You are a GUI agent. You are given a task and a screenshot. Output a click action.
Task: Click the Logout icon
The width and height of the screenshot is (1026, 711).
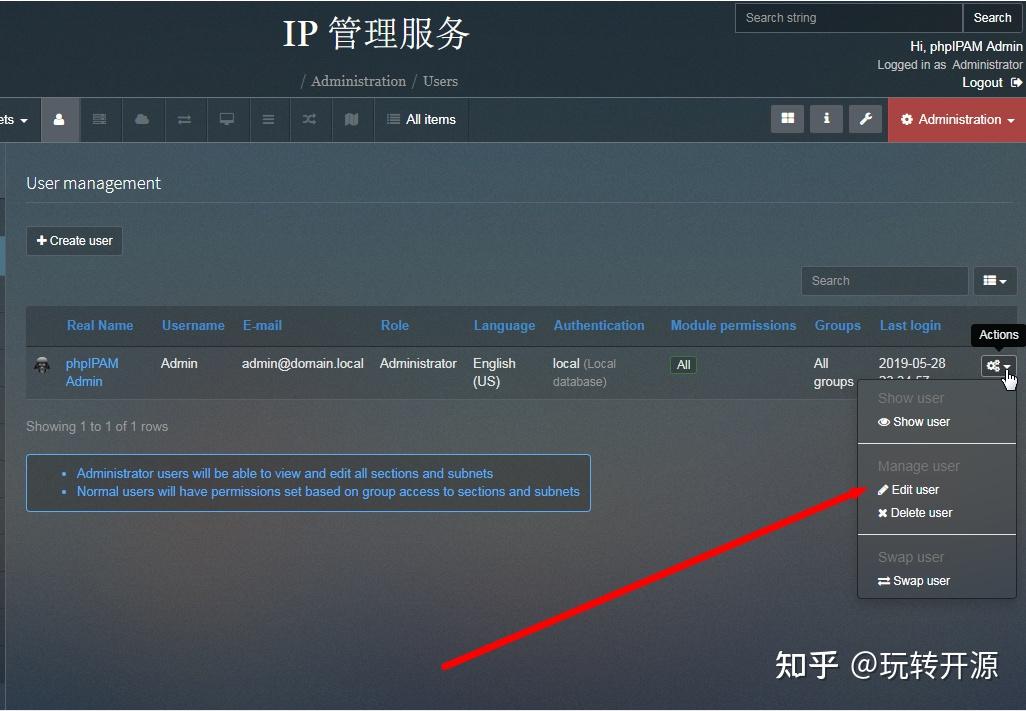[1017, 82]
